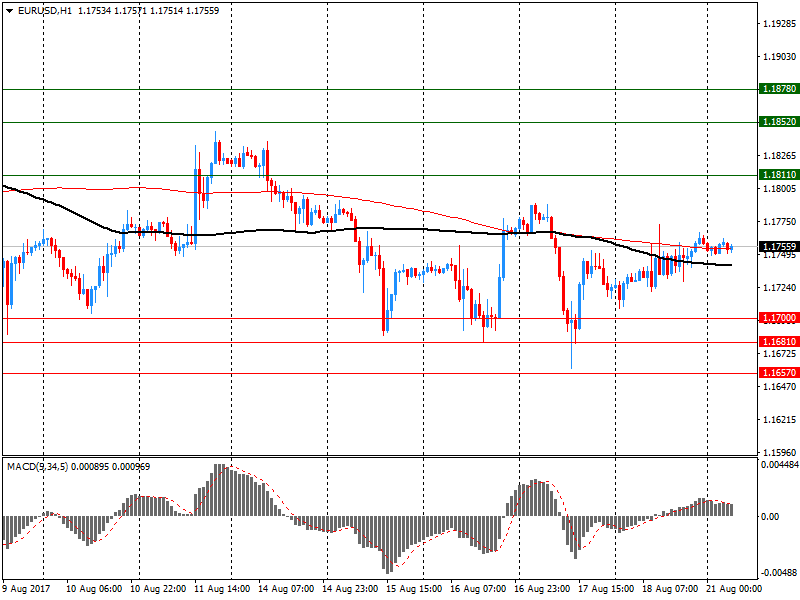Image resolution: width=800 pixels, height=600 pixels.
Task: Select the 1.18520 green resistance price label
Action: tap(779, 121)
